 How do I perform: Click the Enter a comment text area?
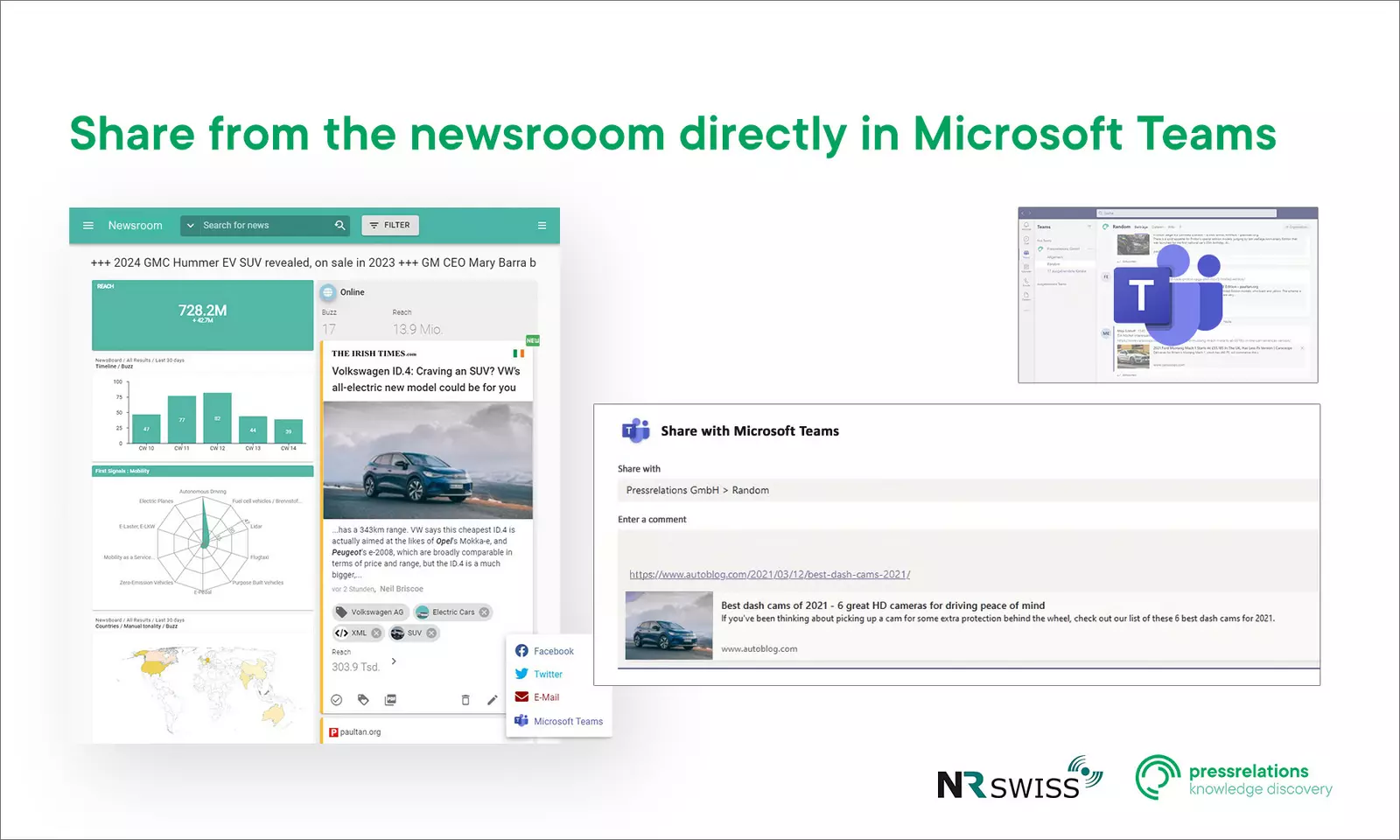click(968, 559)
